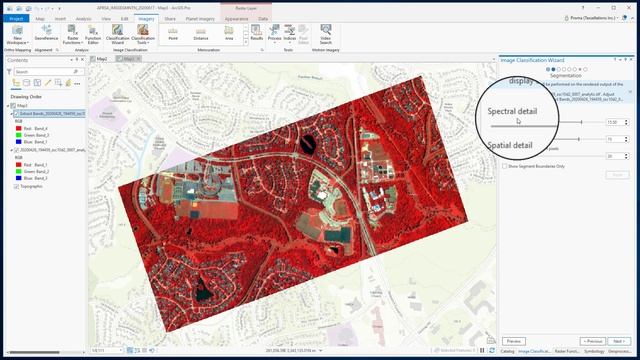Click green swatch for Band_3

(x=18, y=135)
